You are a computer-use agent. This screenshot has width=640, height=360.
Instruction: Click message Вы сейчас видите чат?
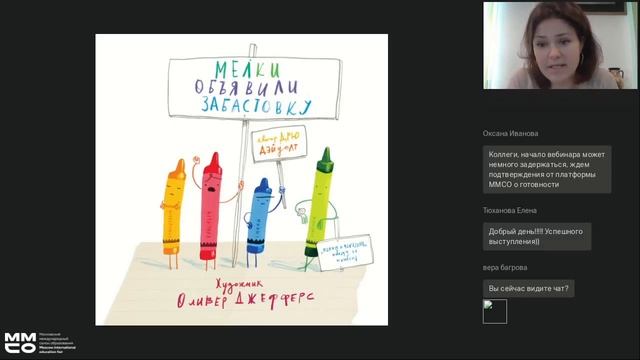pos(529,289)
